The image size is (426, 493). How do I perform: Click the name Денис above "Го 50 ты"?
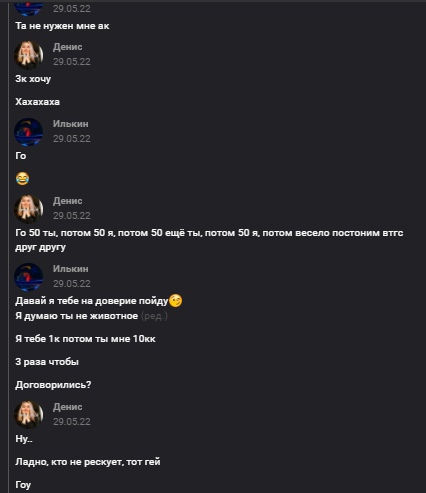click(68, 201)
